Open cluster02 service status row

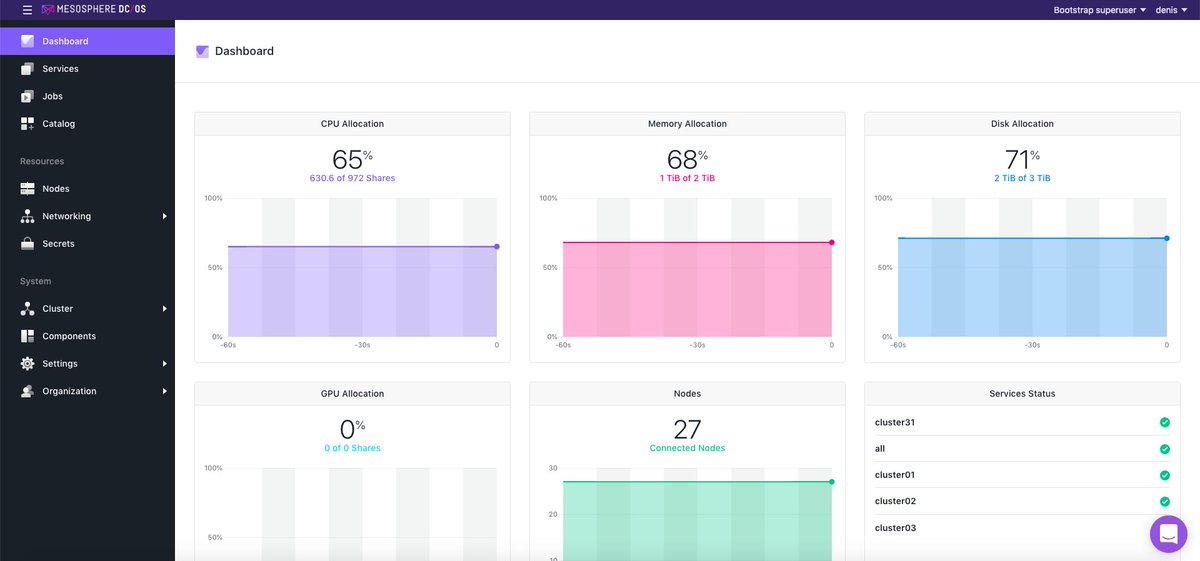pos(1022,501)
